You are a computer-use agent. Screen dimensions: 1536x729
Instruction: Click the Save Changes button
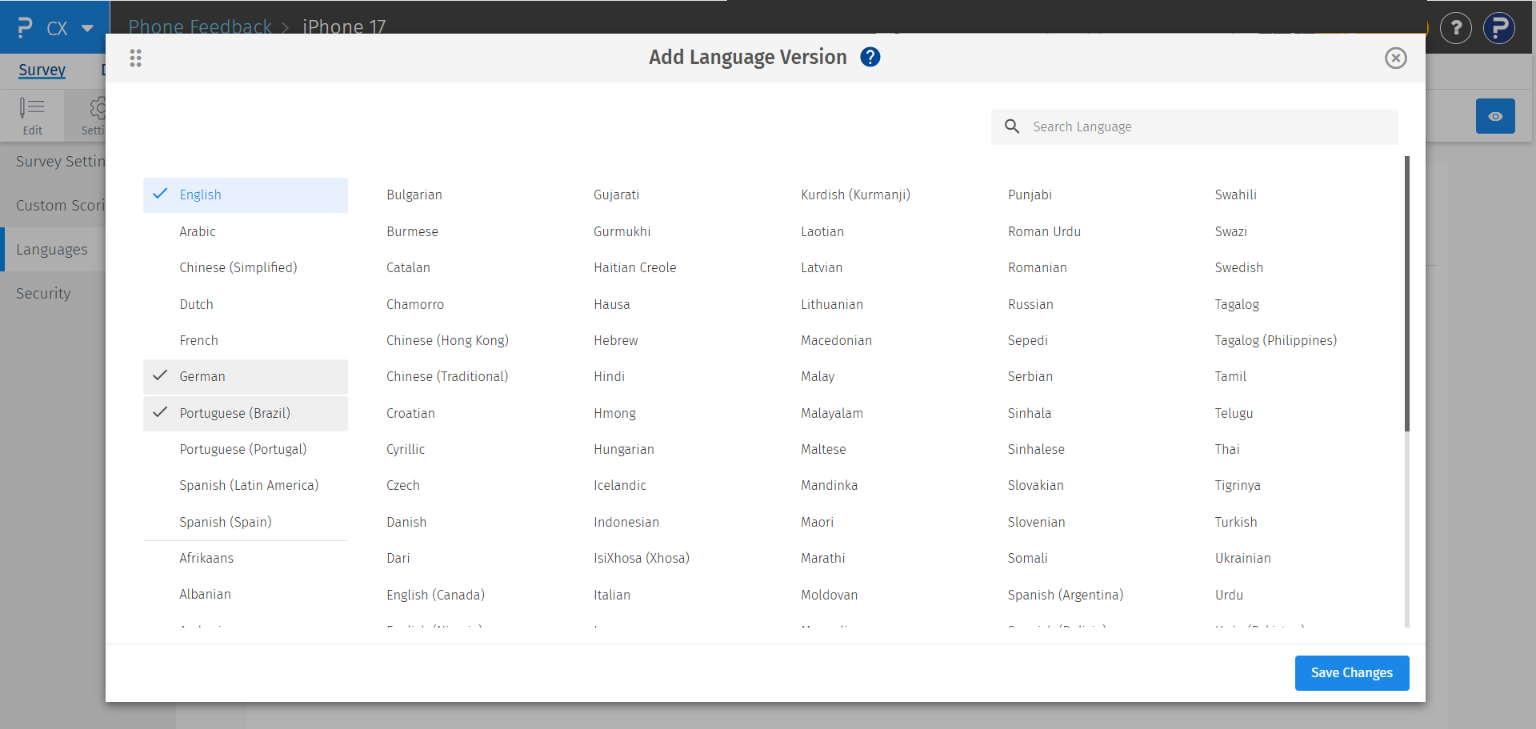[1351, 673]
